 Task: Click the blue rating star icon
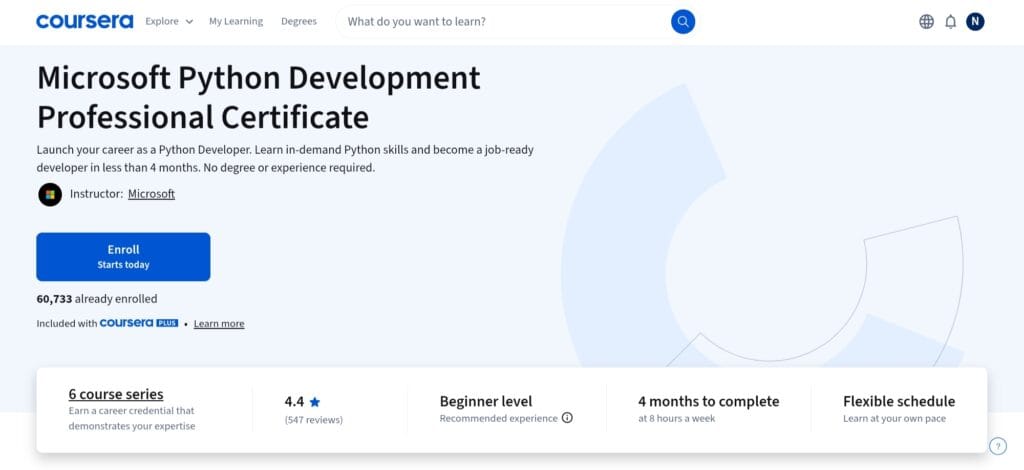pos(315,402)
